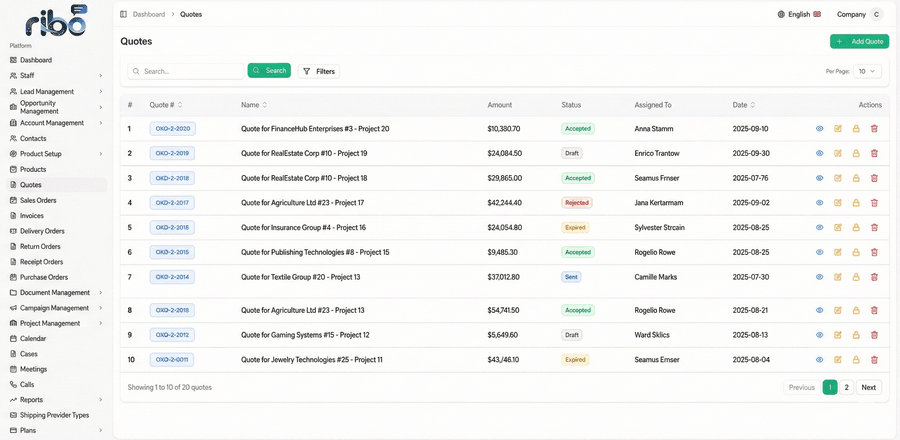Click quote number badge OKO-2-2020
Image resolution: width=900 pixels, height=440 pixels.
click(x=172, y=129)
